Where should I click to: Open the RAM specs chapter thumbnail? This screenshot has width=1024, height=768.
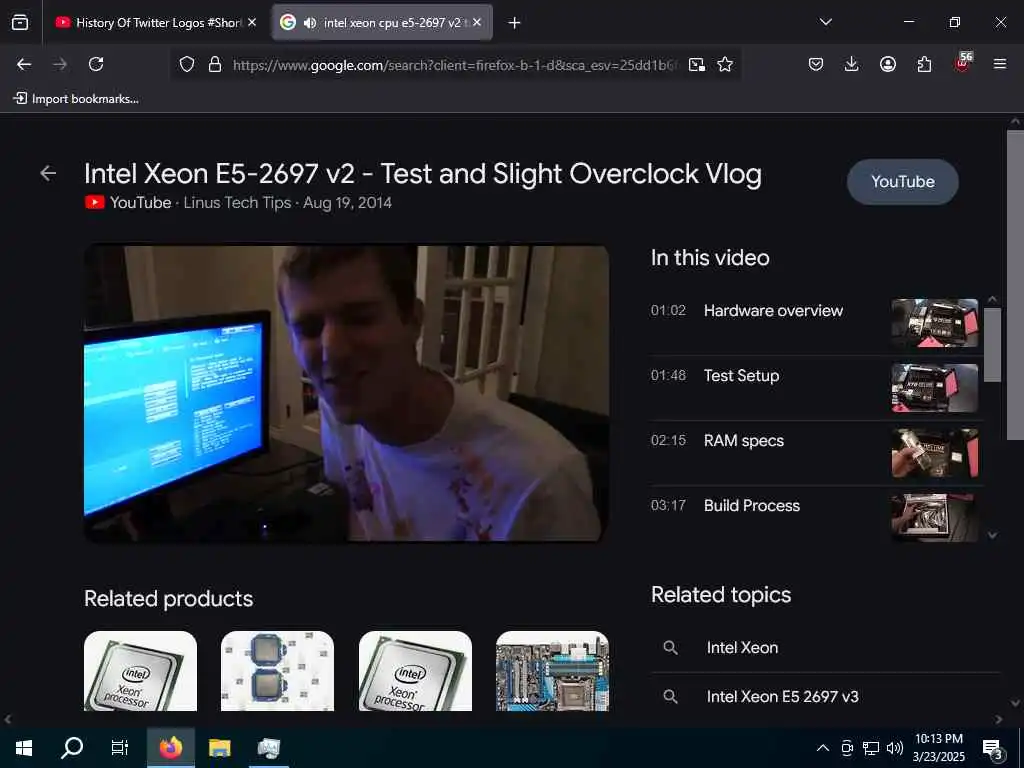(935, 453)
